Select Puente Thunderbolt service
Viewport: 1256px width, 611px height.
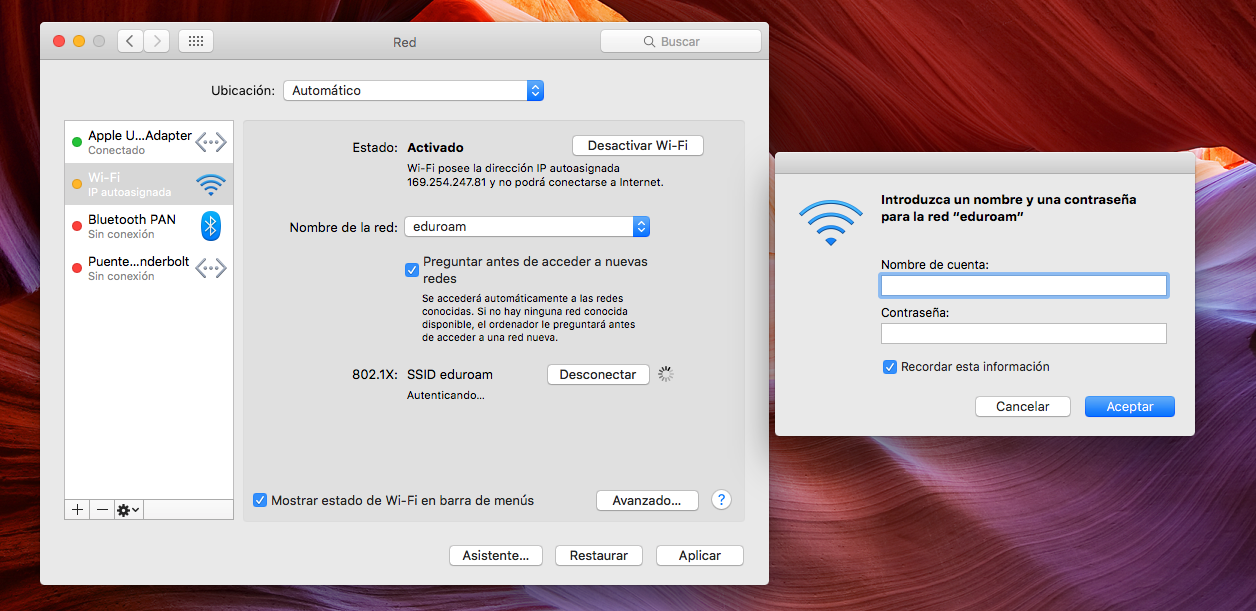(x=149, y=268)
